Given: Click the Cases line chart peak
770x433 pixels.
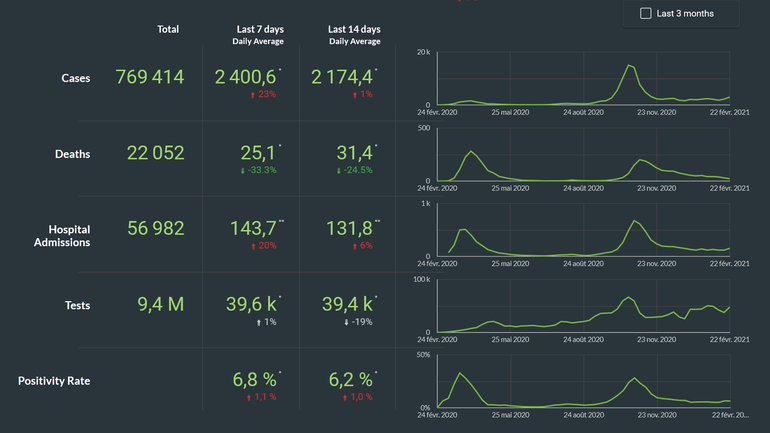Looking at the screenshot, I should [630, 66].
